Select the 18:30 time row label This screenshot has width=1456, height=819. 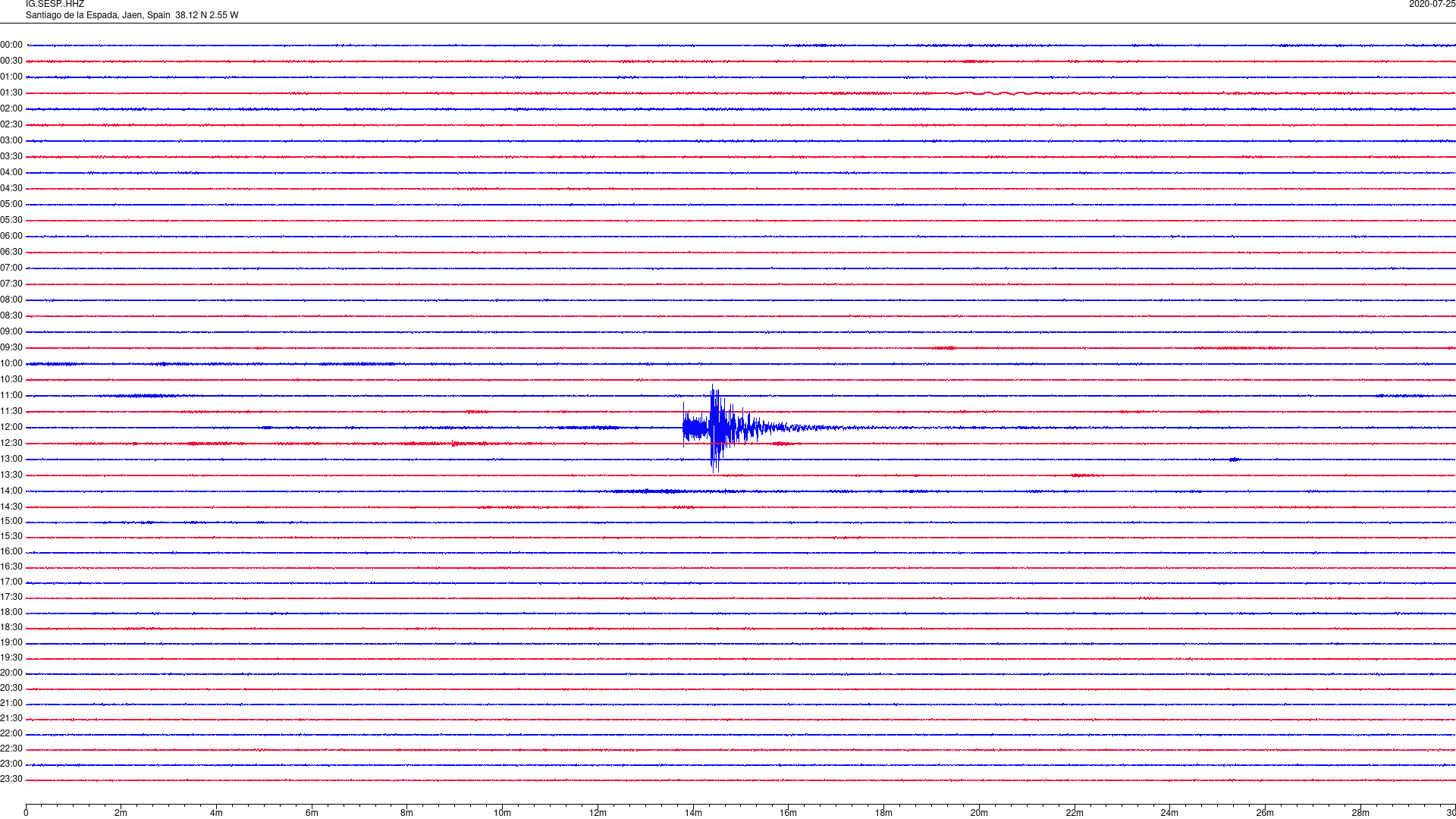point(11,628)
